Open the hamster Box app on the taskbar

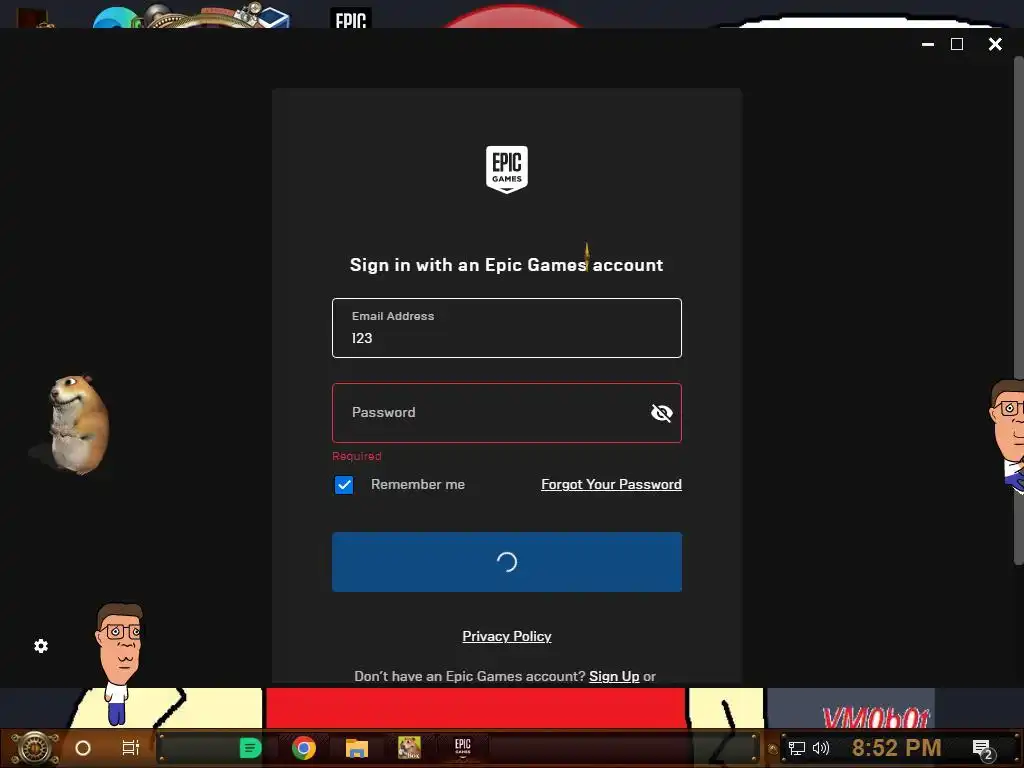[409, 748]
